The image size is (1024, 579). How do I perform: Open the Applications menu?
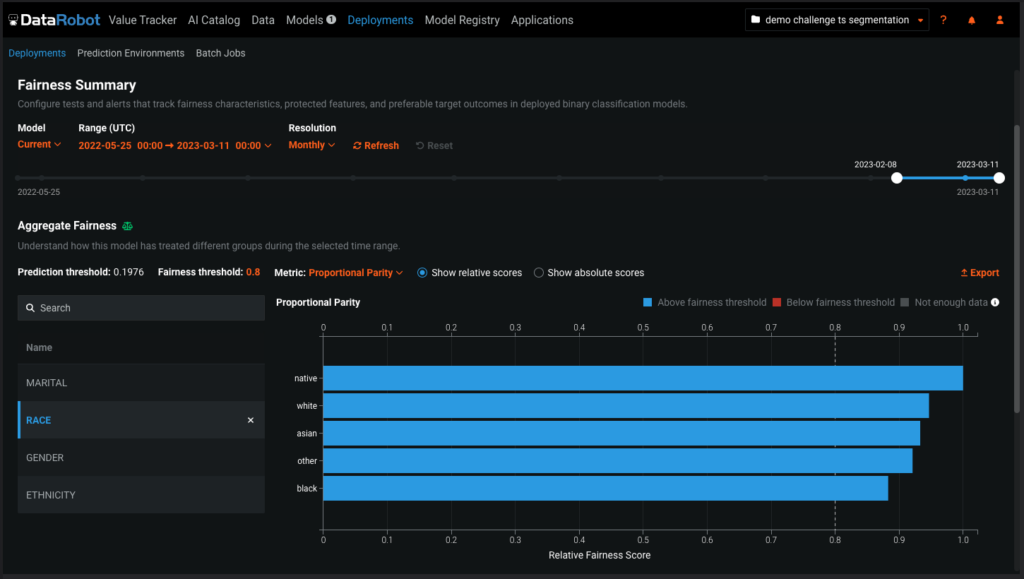tap(542, 20)
